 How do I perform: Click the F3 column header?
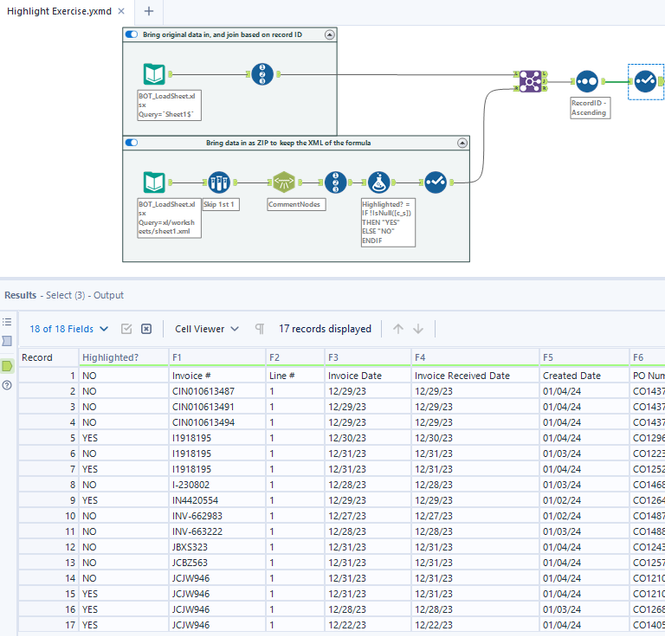click(368, 357)
